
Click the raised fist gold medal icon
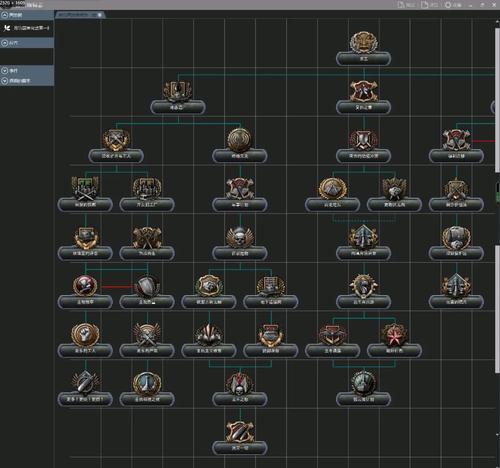pos(85,335)
